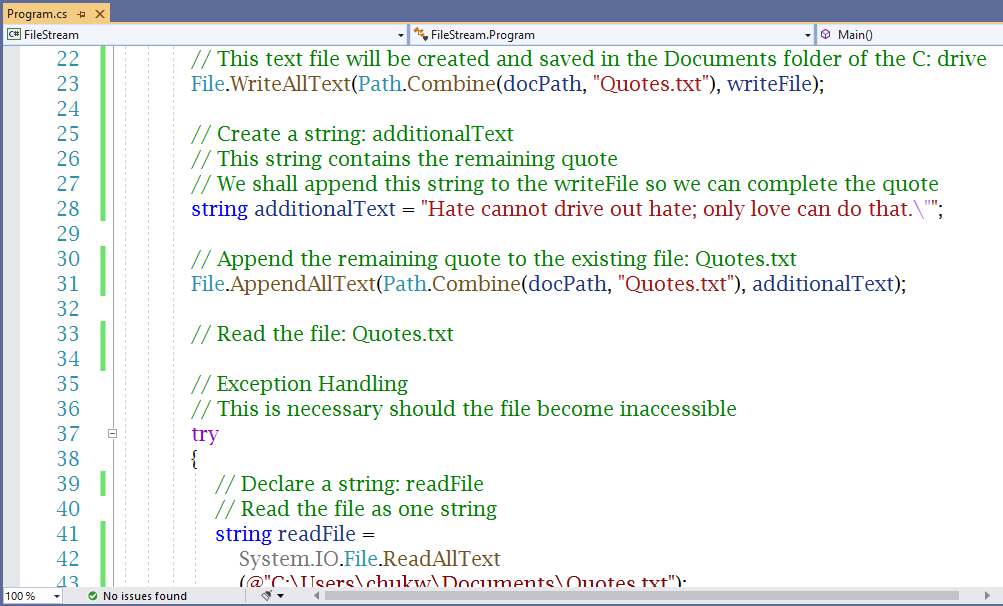Run Code Cleanup using the broom icon
This screenshot has height=606, width=1003.
click(x=265, y=595)
